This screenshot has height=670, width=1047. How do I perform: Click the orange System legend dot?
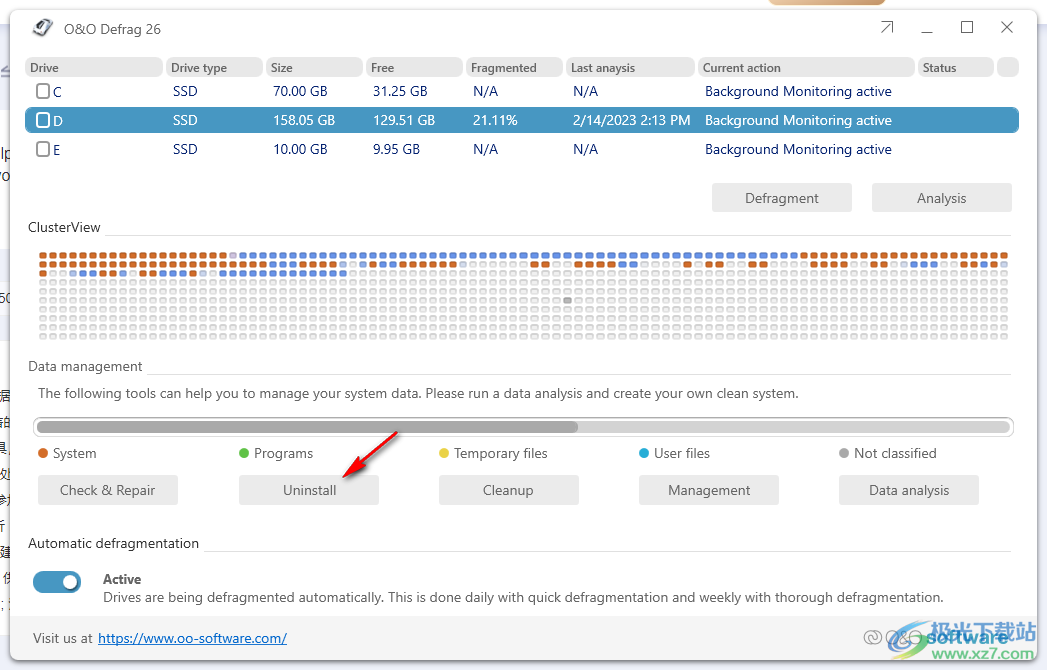43,453
